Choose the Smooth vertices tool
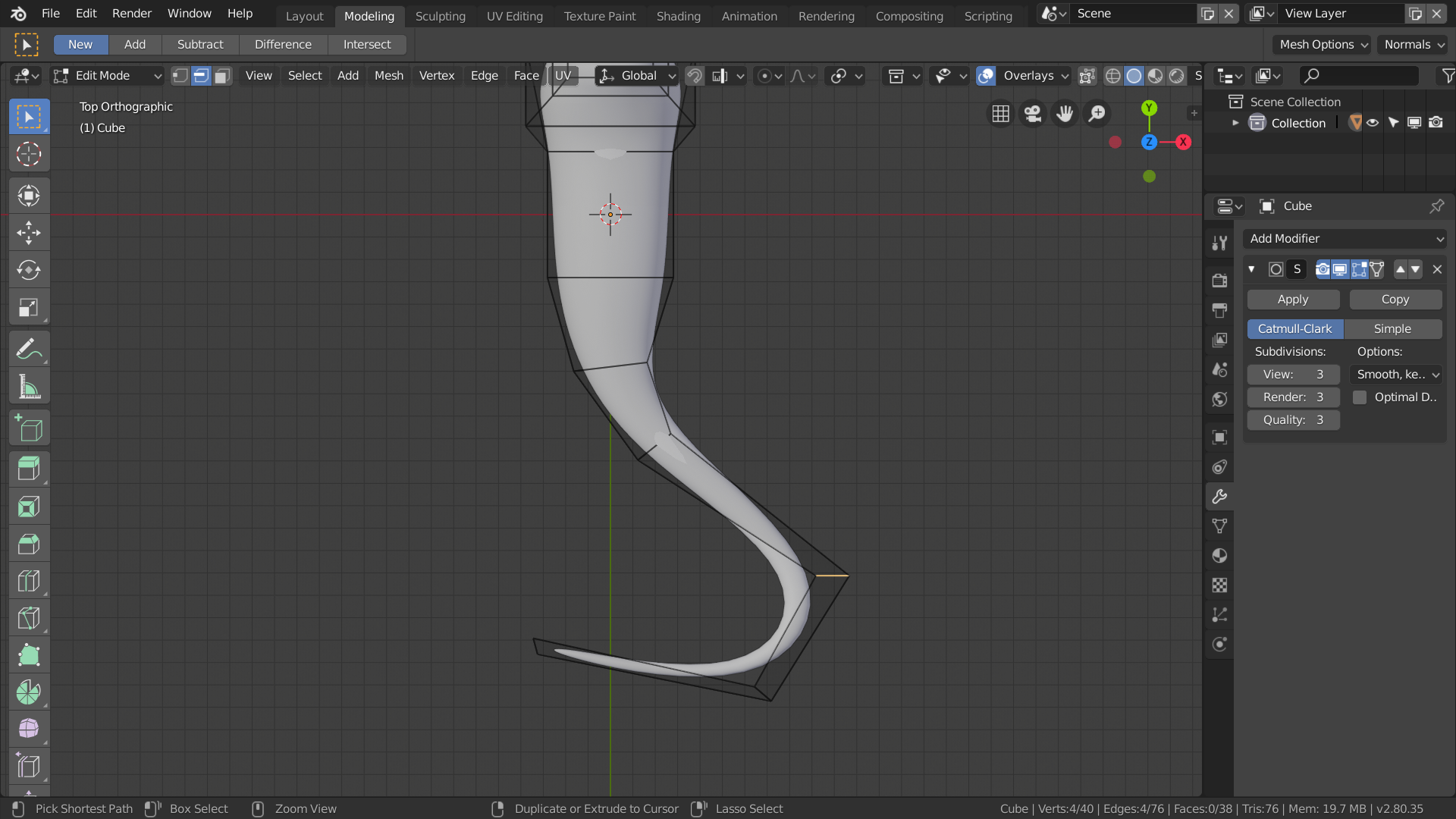Viewport: 1456px width, 819px height. click(29, 730)
